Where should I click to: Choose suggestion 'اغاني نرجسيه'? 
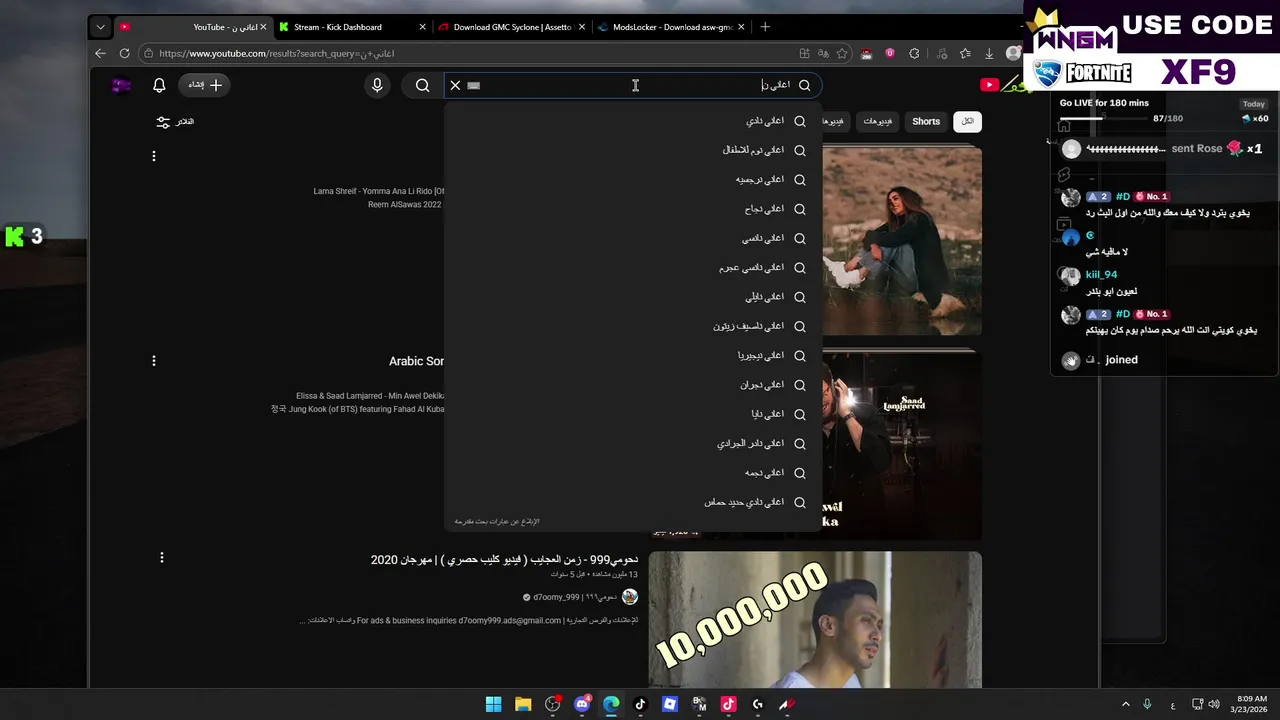click(x=633, y=180)
